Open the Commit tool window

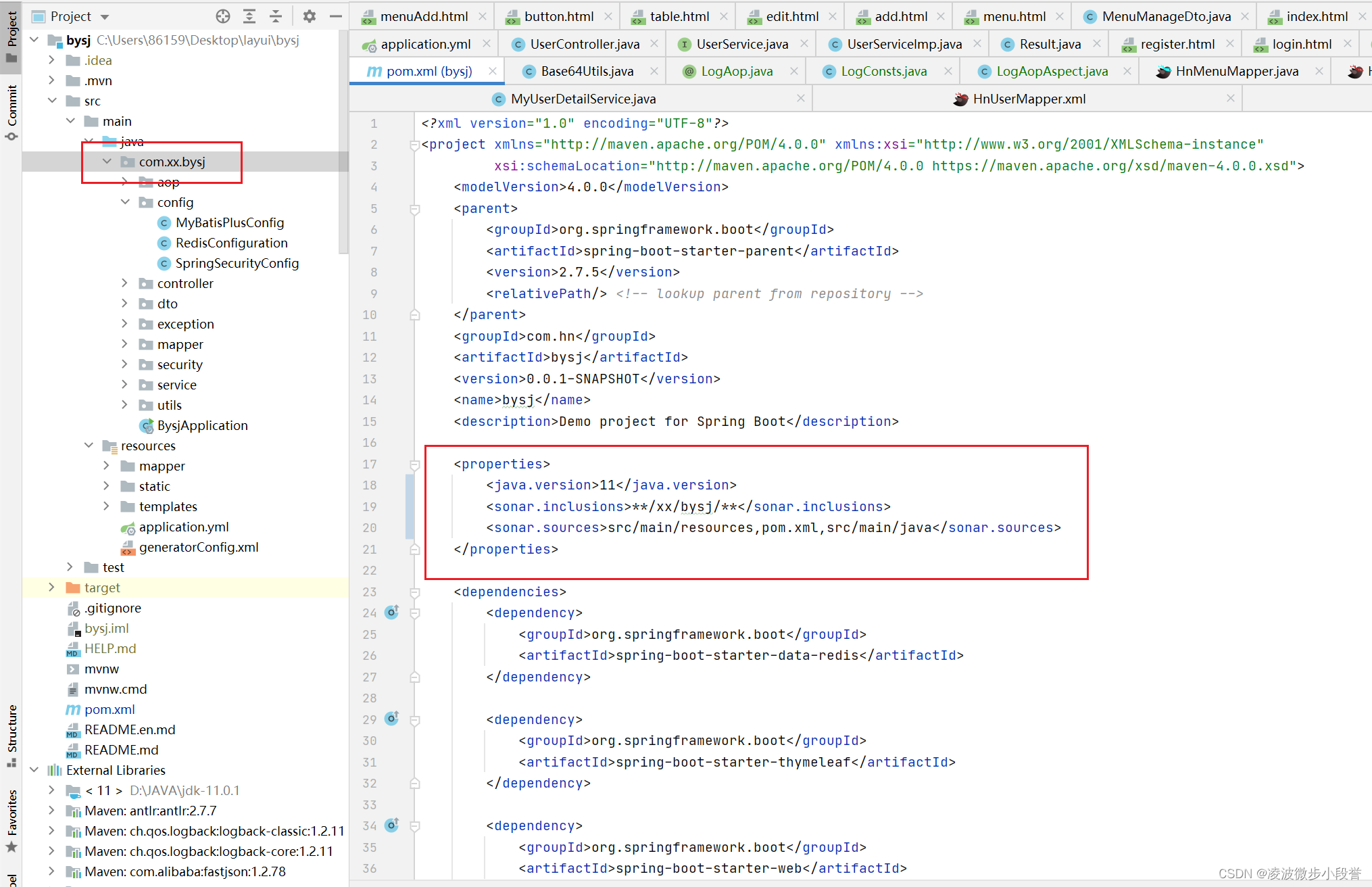(x=11, y=108)
